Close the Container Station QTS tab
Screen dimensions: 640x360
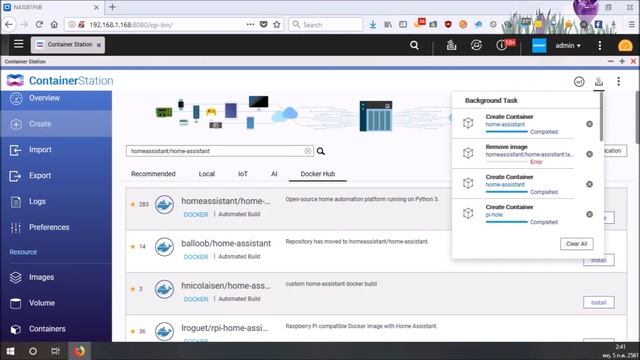pos(99,45)
